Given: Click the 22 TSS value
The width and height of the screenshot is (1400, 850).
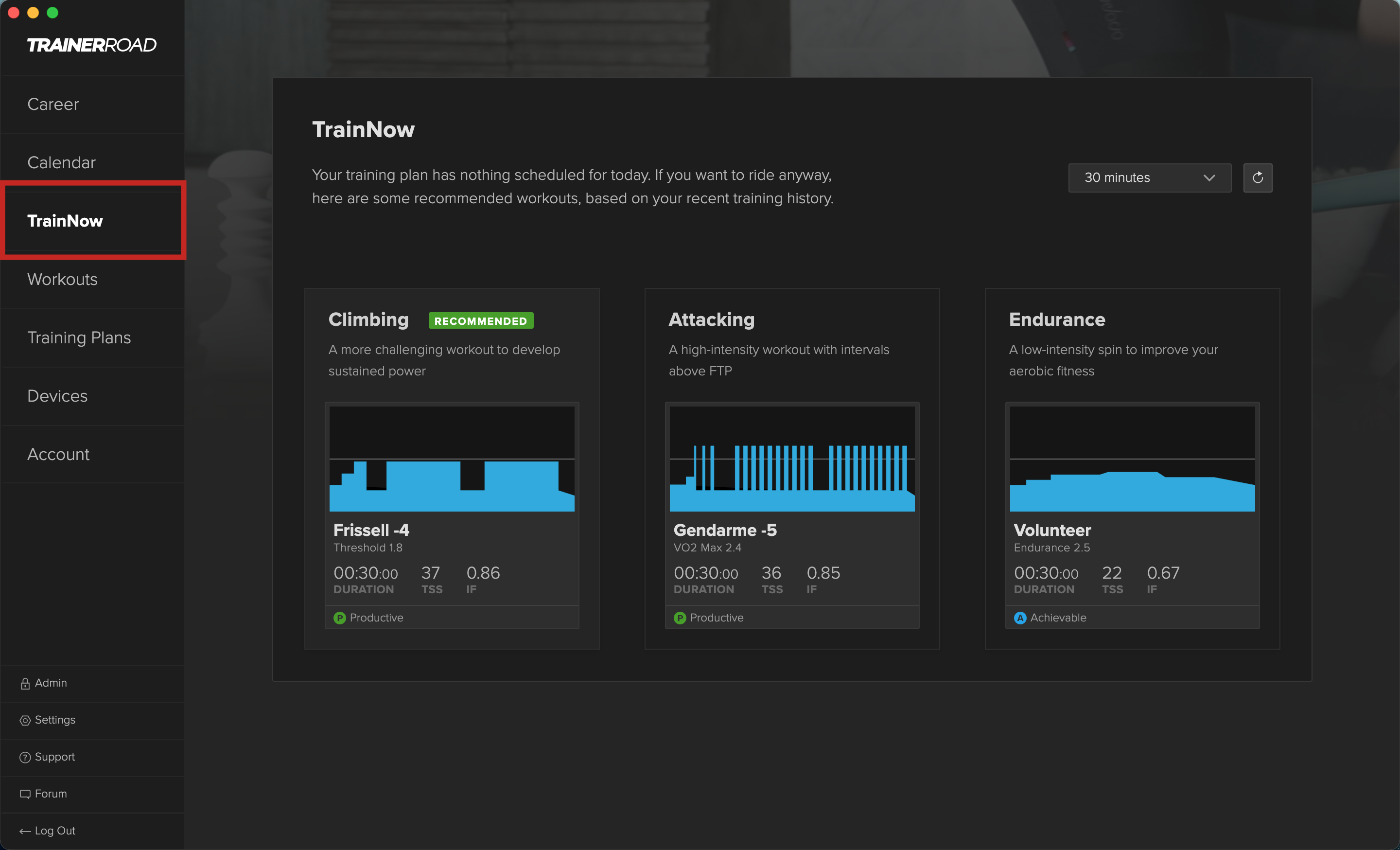Looking at the screenshot, I should pyautogui.click(x=1111, y=572).
